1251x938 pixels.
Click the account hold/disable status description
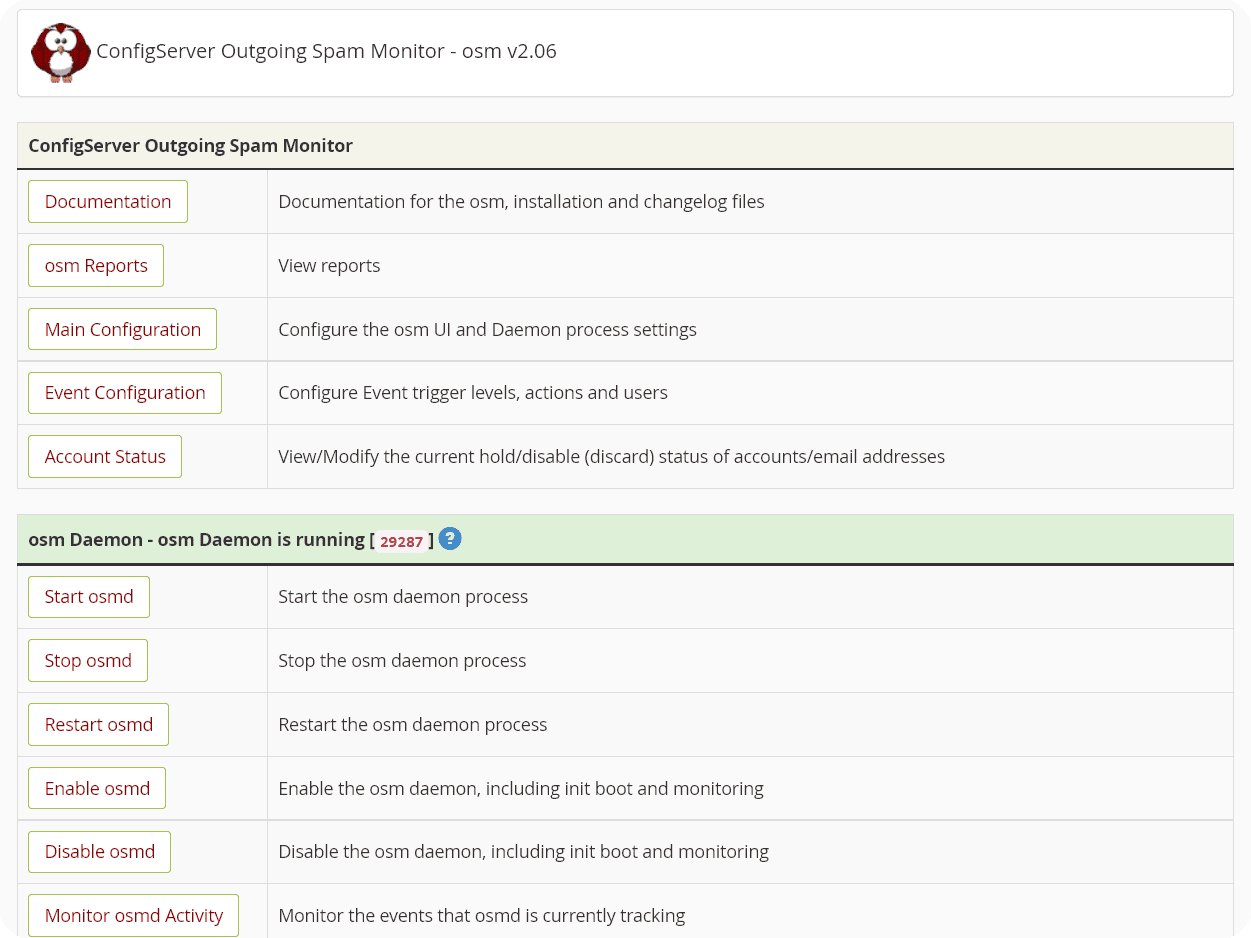(611, 457)
